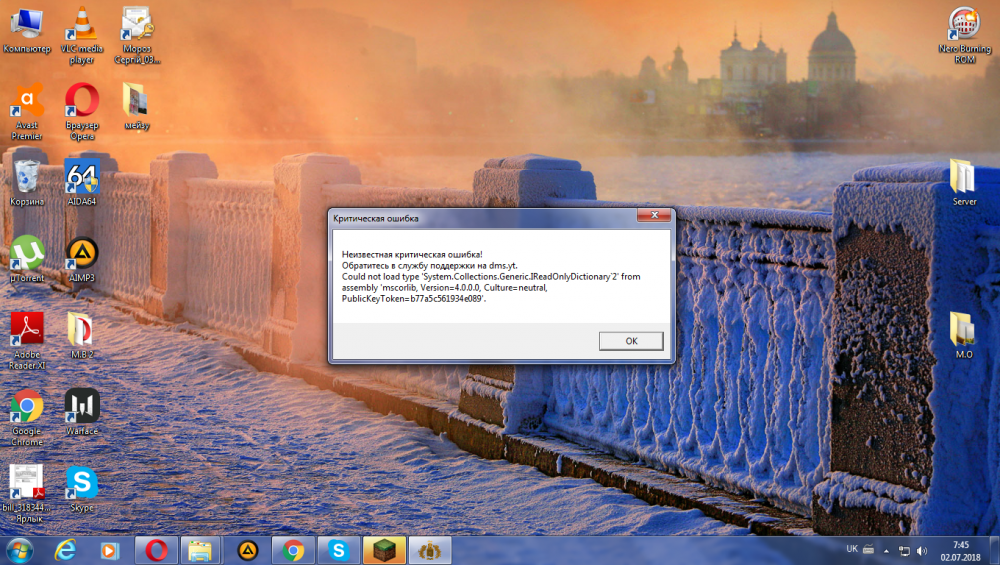Screen dimensions: 1000x565
Task: Click OK in the critical error dialog
Action: coord(631,341)
